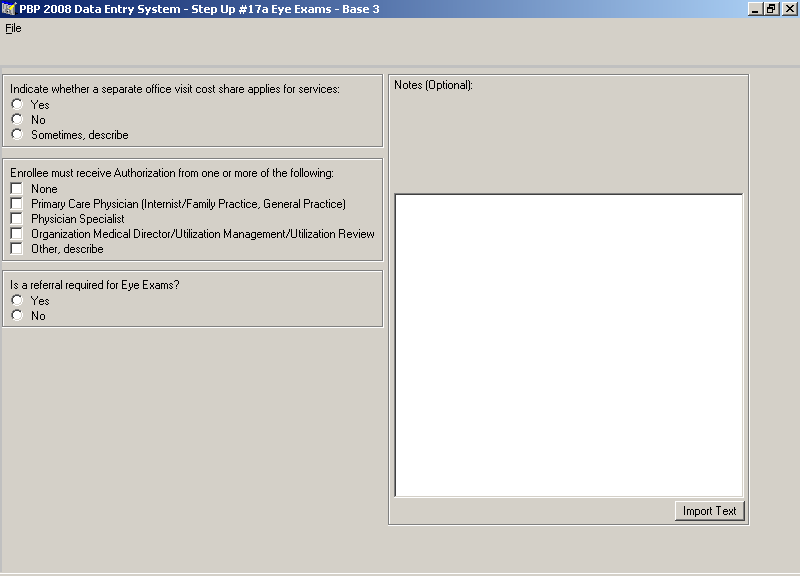Click the Primary Care Physician option label
The height and width of the screenshot is (576, 800).
pyautogui.click(x=188, y=204)
